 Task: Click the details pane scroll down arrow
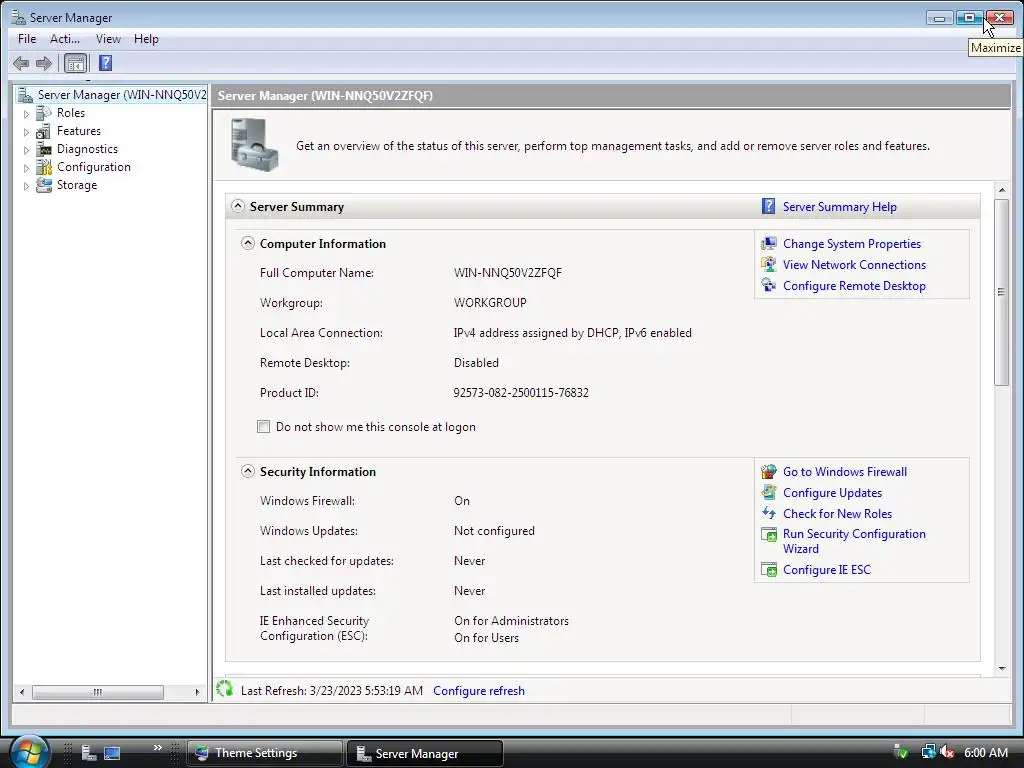1002,669
